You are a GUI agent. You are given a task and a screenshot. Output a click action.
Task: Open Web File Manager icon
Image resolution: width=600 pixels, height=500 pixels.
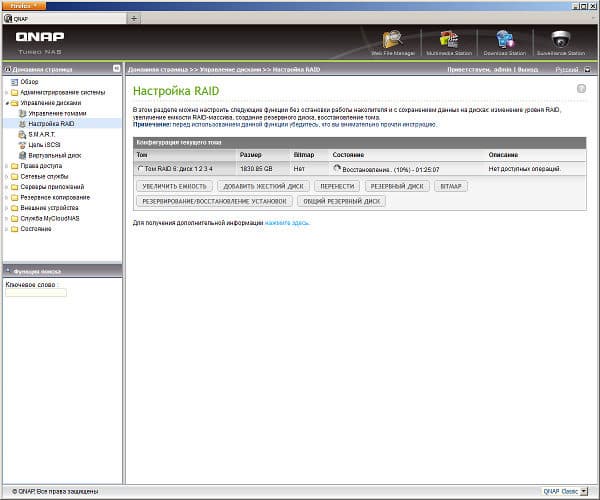pos(393,39)
